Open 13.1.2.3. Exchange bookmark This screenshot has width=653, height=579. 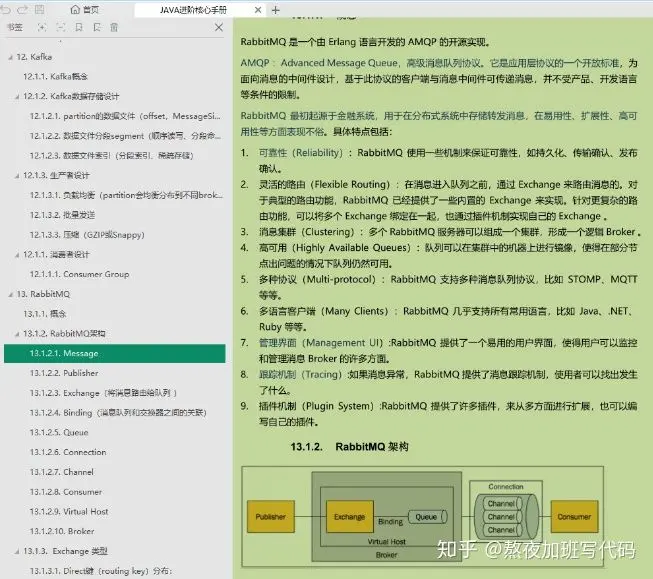[103, 393]
